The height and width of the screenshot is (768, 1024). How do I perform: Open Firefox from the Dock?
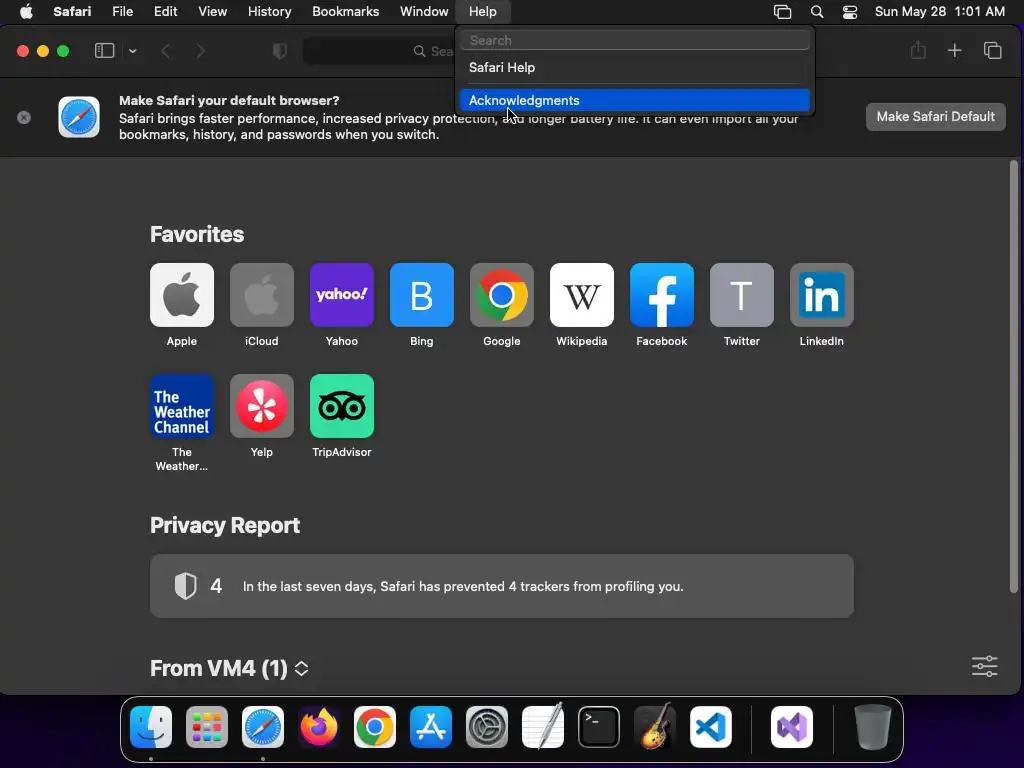319,727
